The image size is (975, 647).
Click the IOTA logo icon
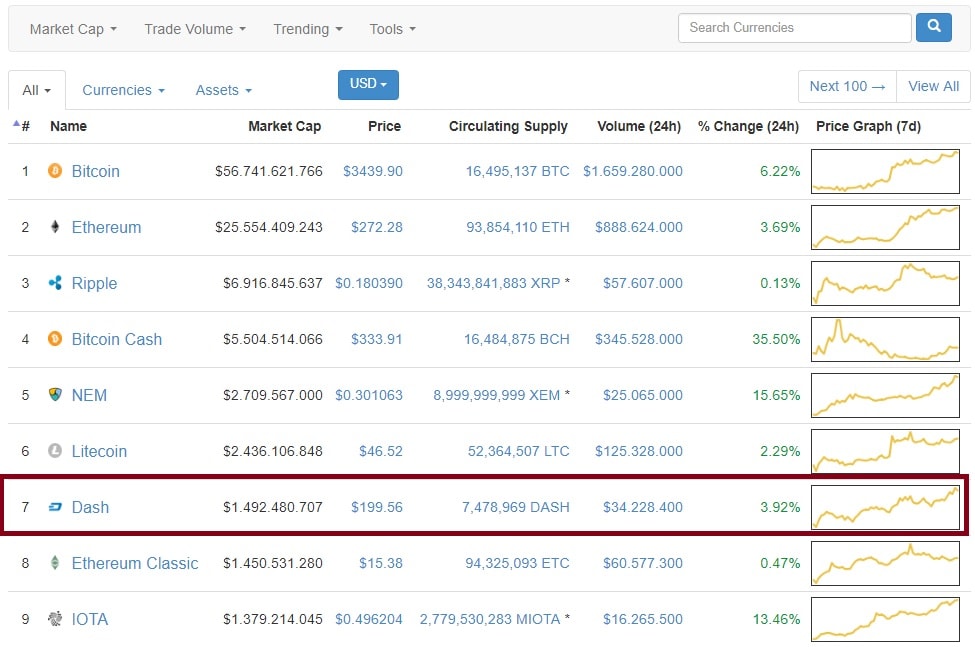click(x=55, y=619)
